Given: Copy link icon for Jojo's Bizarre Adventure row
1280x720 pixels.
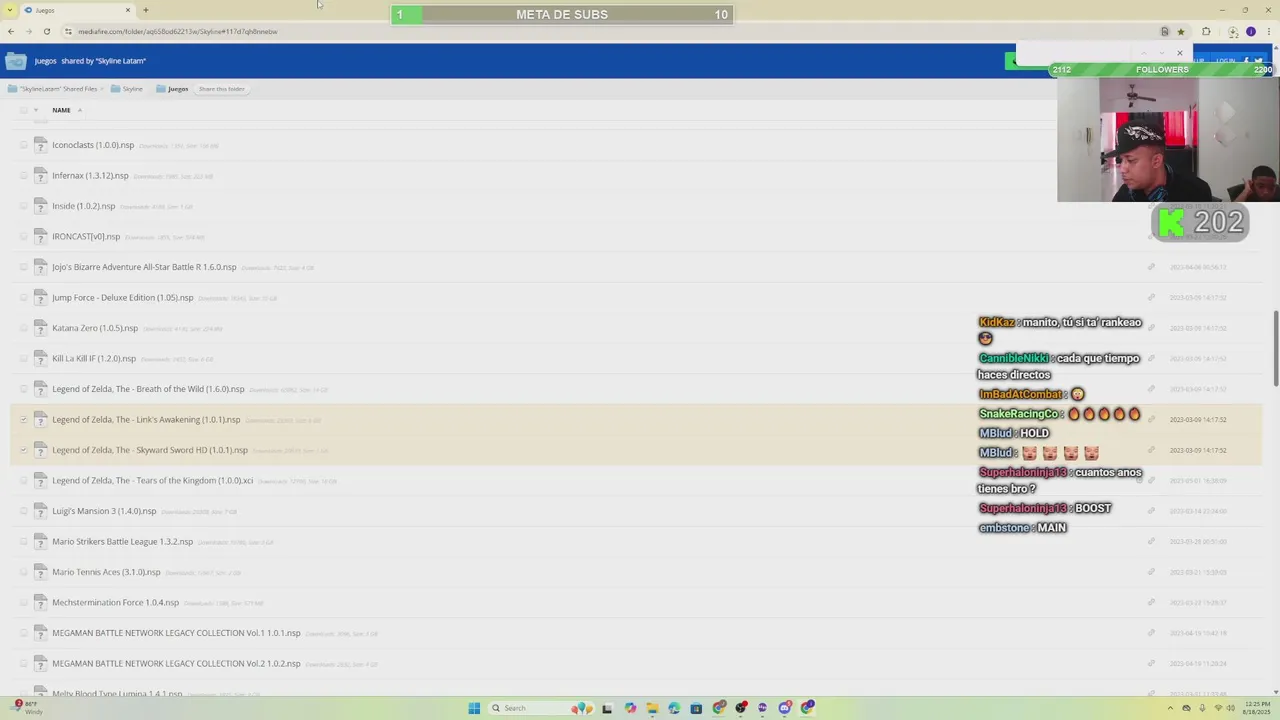Looking at the screenshot, I should (x=1151, y=267).
